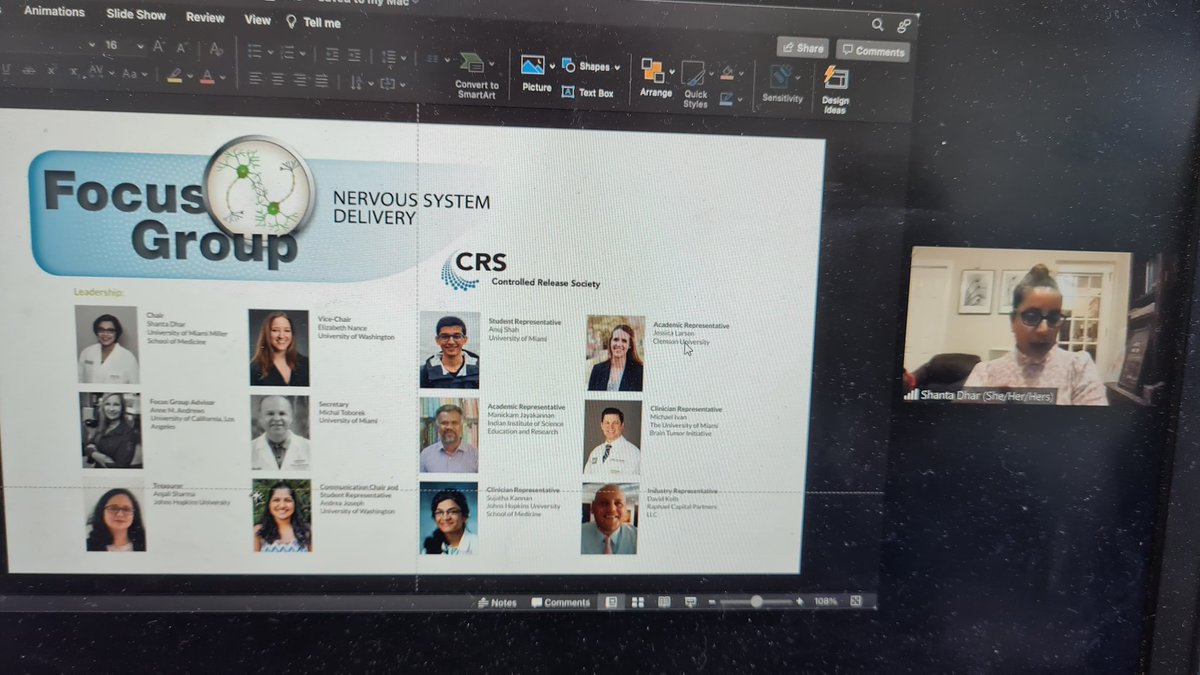Viewport: 1200px width, 675px height.
Task: Click the columns icon
Action: (x=433, y=59)
